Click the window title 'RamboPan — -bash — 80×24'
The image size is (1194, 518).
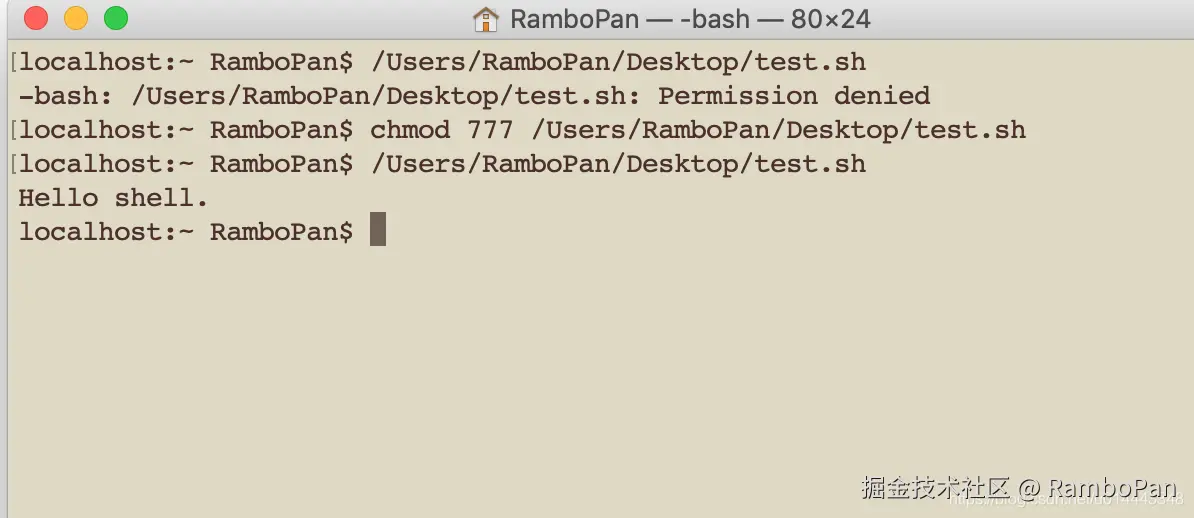coord(689,18)
